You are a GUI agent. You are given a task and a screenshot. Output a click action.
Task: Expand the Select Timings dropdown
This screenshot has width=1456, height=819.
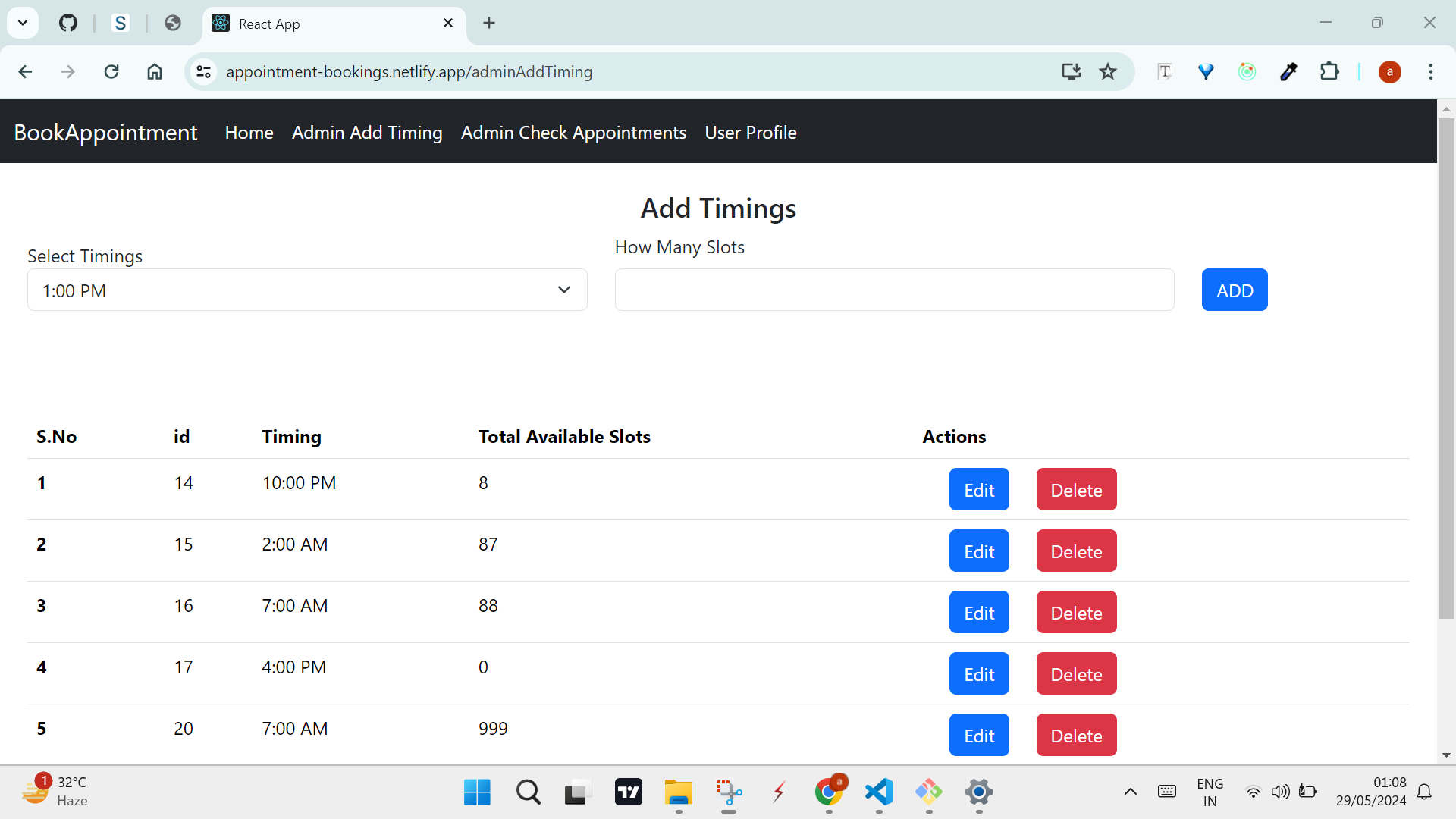coord(307,290)
